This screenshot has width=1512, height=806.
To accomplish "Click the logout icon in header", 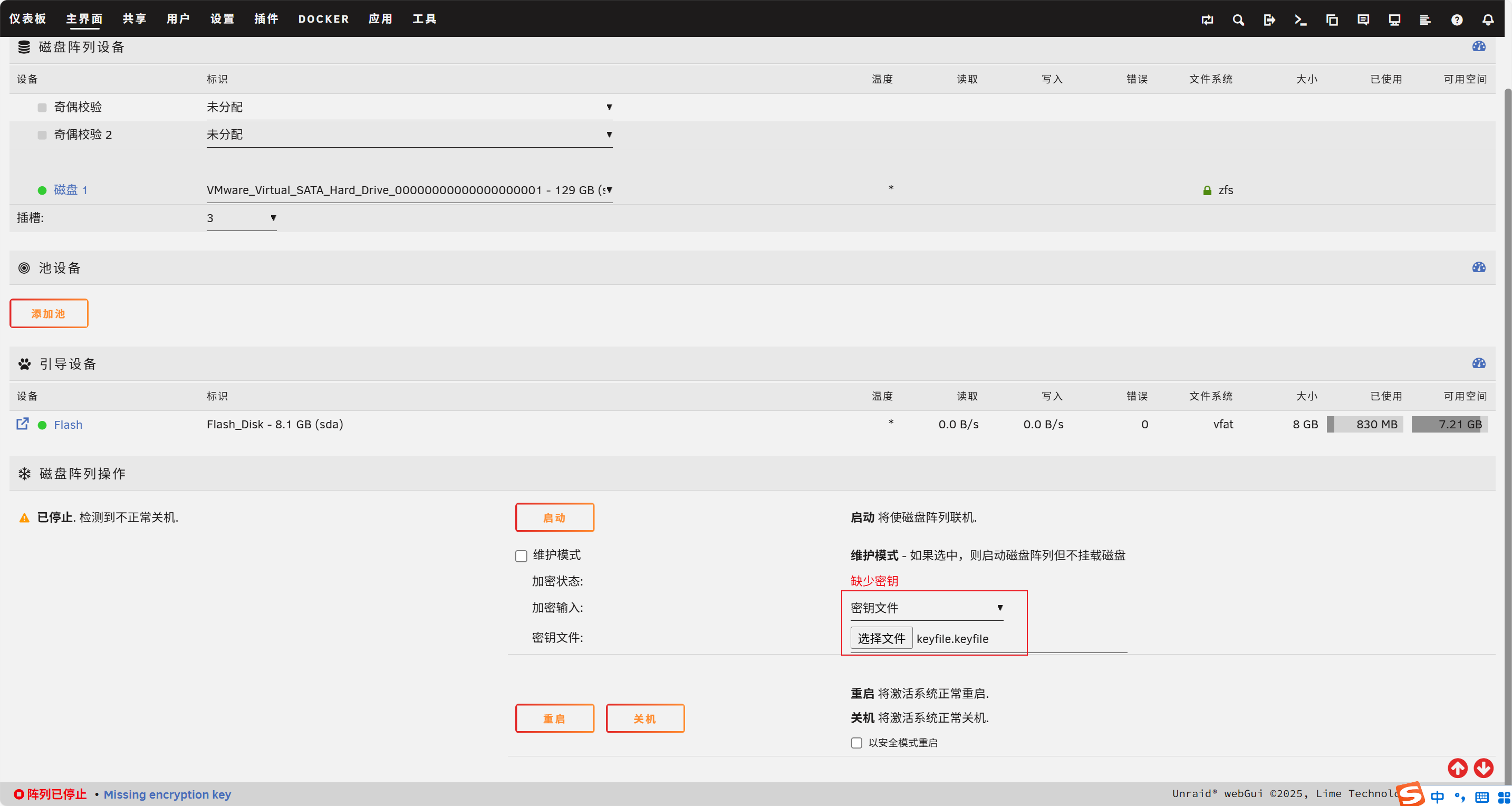I will 1269,20.
